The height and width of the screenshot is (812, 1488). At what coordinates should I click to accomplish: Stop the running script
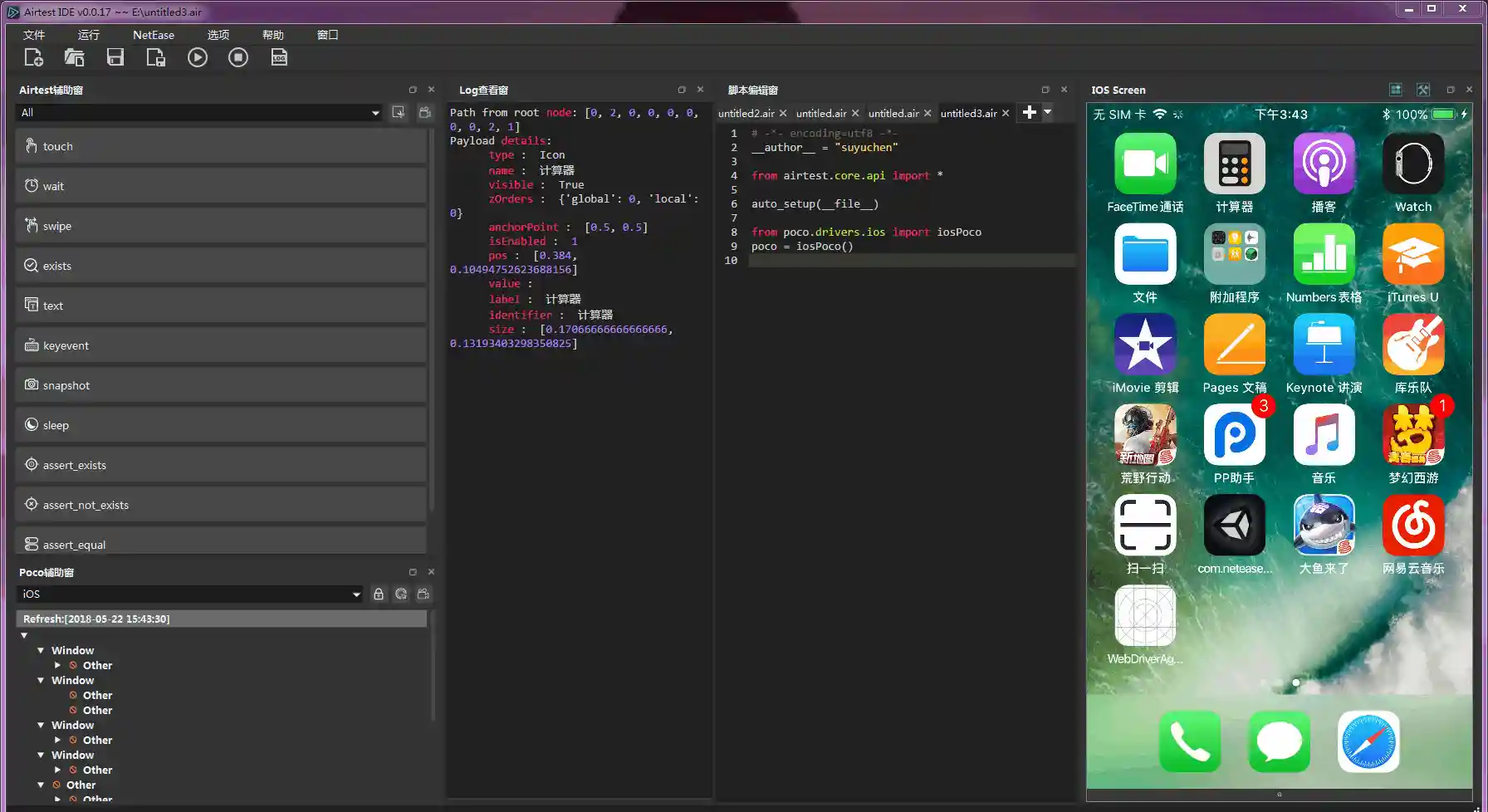pyautogui.click(x=238, y=56)
